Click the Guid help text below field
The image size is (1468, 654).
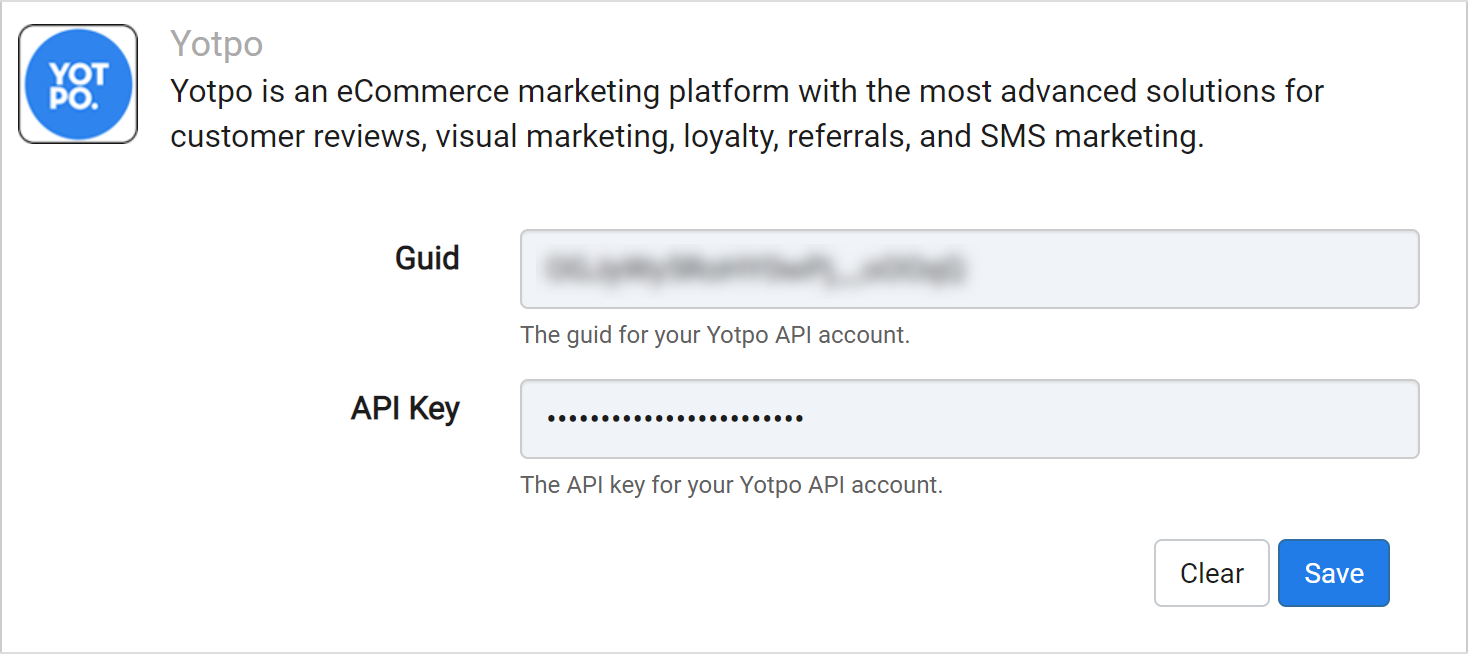(715, 335)
